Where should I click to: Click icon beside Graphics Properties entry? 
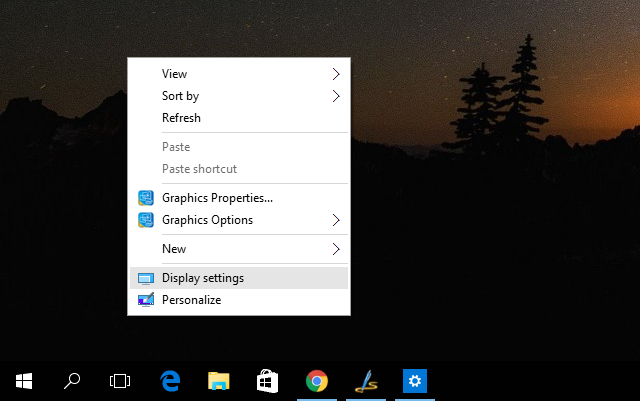click(146, 198)
